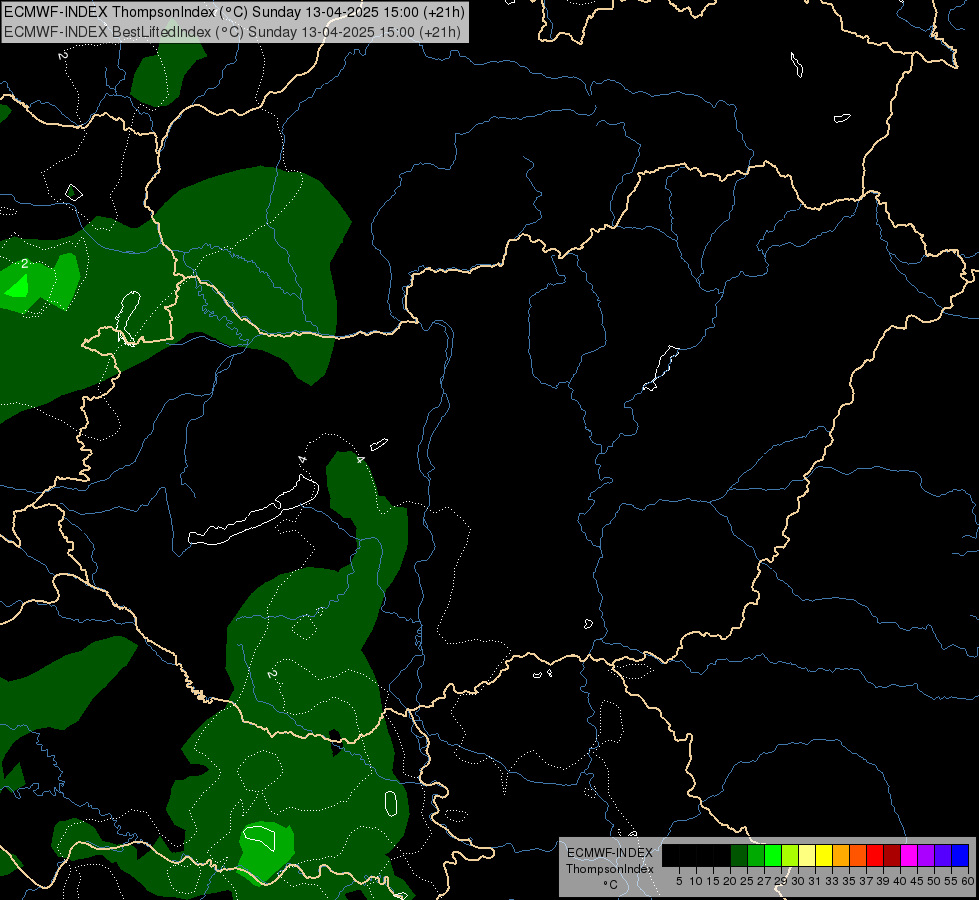This screenshot has height=900, width=979.
Task: Select the dark red 39–40 legend swatch
Action: (x=892, y=855)
